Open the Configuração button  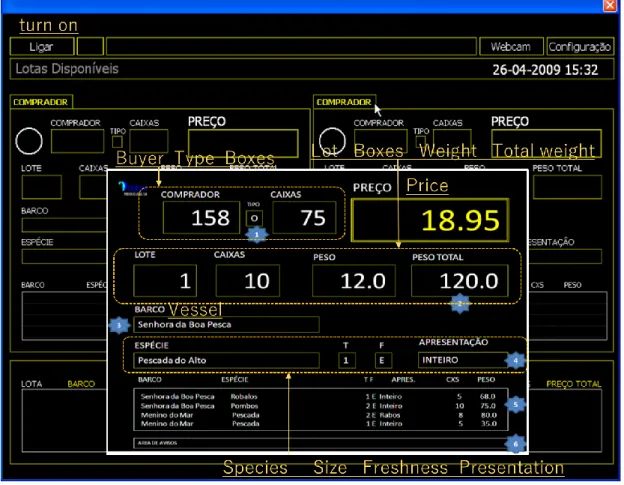coord(582,47)
